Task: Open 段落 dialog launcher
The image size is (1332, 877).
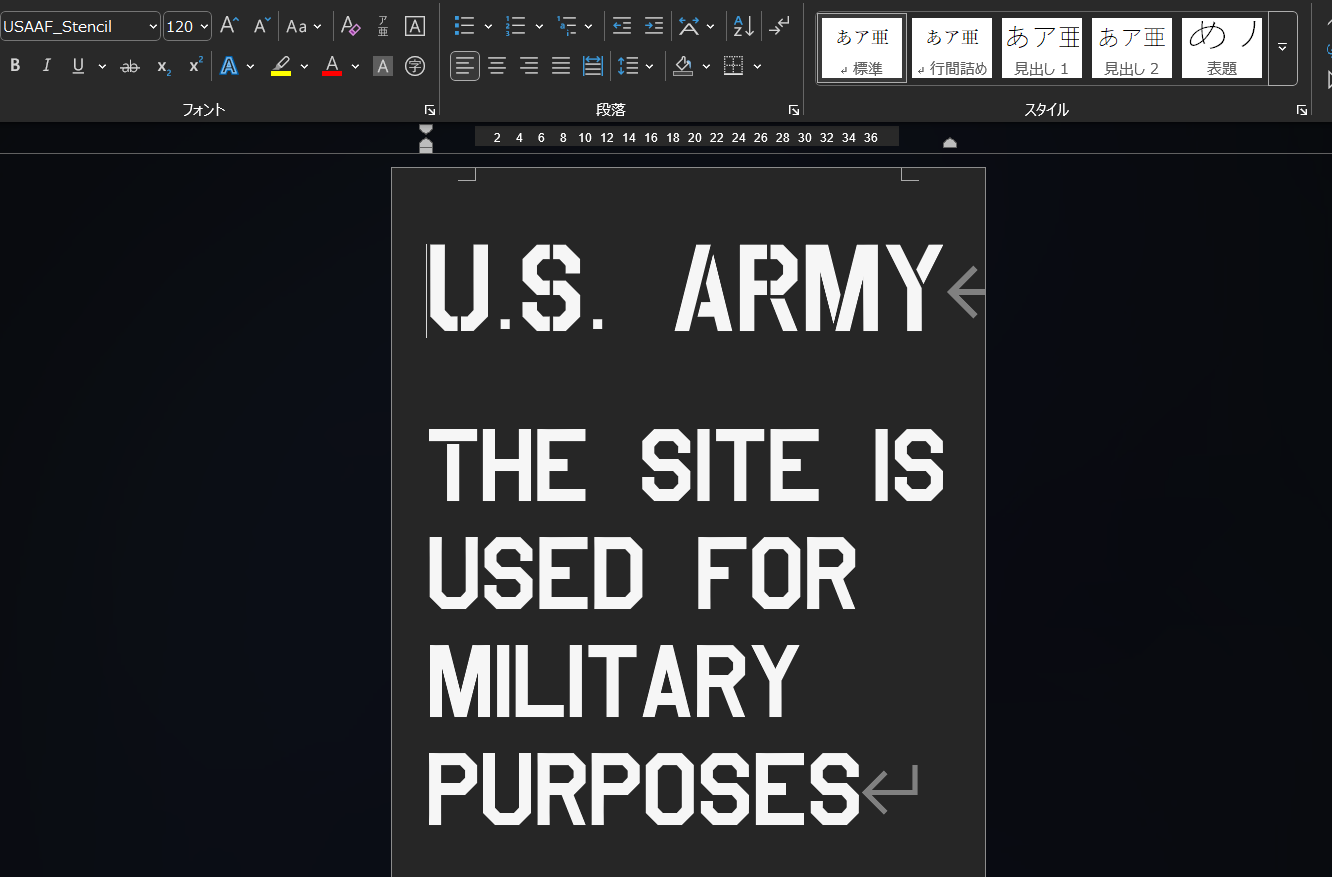Action: tap(794, 110)
